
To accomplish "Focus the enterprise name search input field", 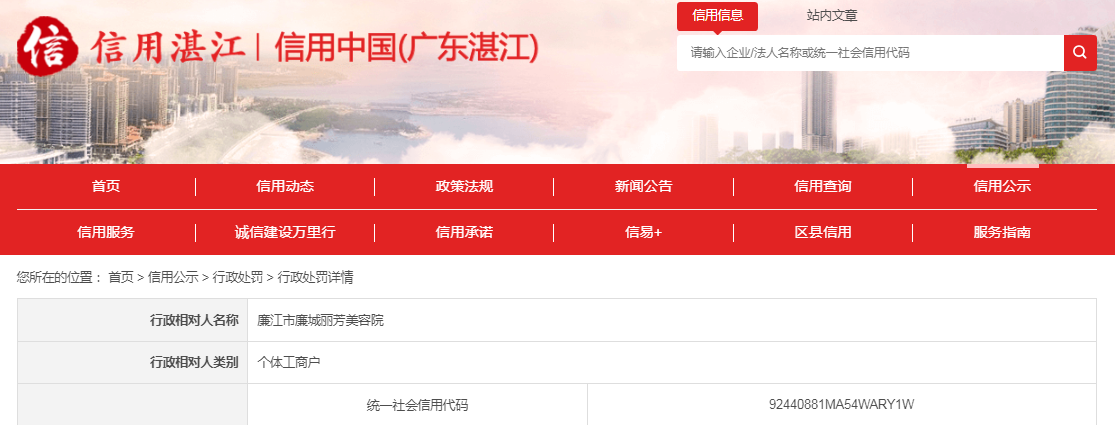I will tap(870, 53).
